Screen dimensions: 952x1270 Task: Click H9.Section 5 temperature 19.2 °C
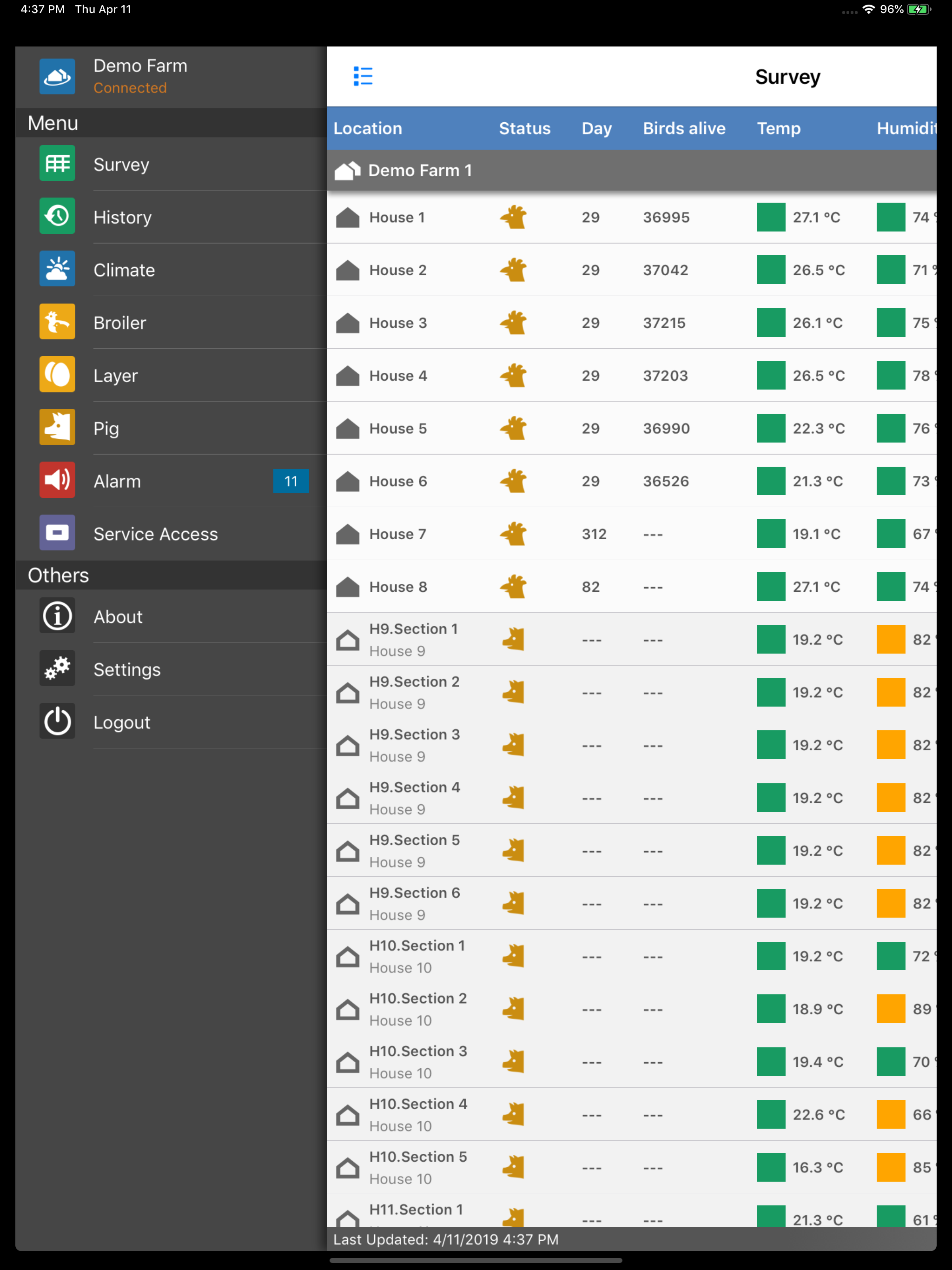point(818,851)
